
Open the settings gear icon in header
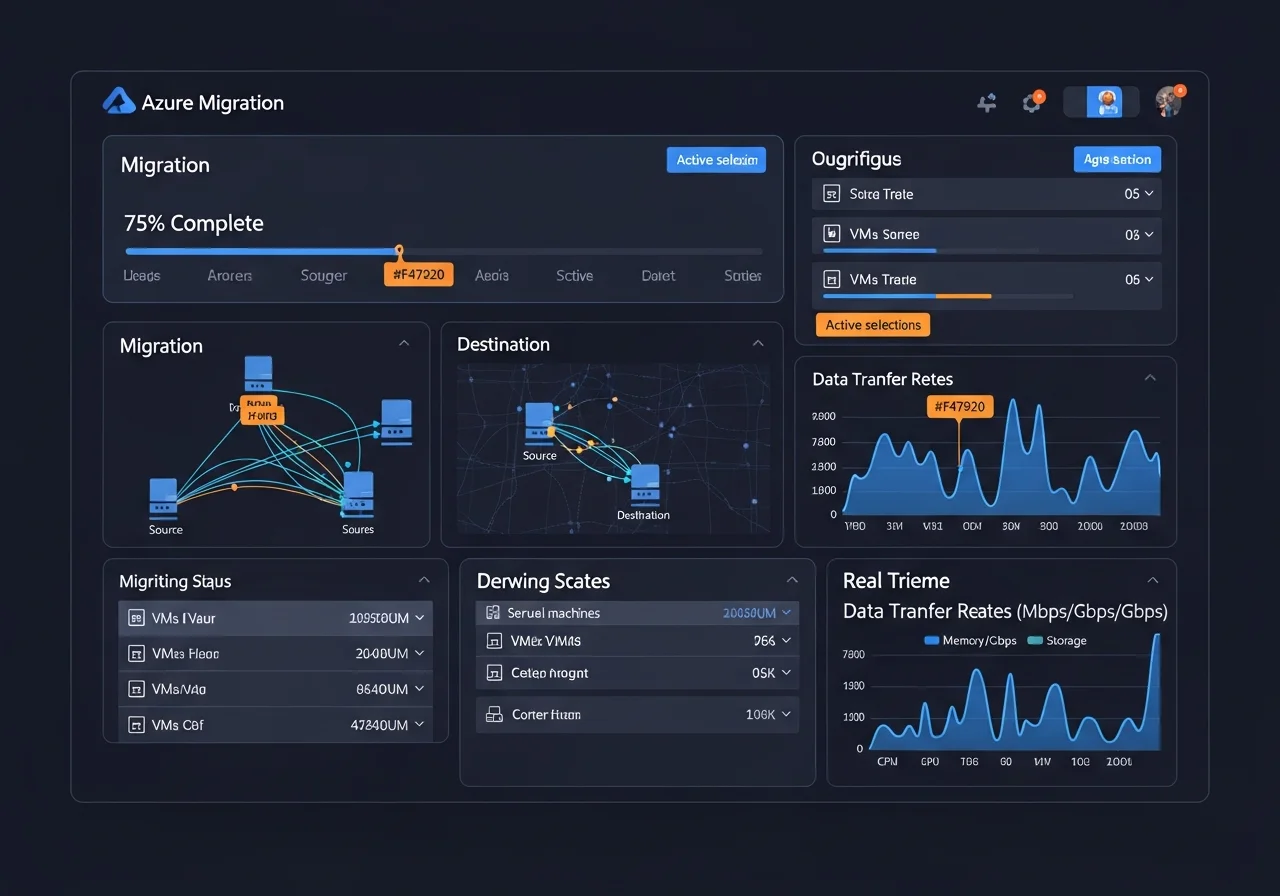(1032, 102)
